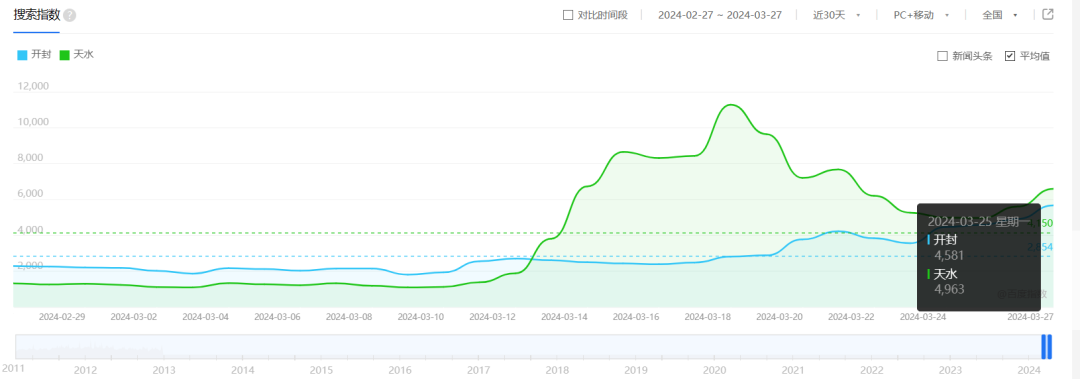Image resolution: width=1080 pixels, height=379 pixels.
Task: Click 2021 on the bottom timeline overview
Action: point(793,369)
